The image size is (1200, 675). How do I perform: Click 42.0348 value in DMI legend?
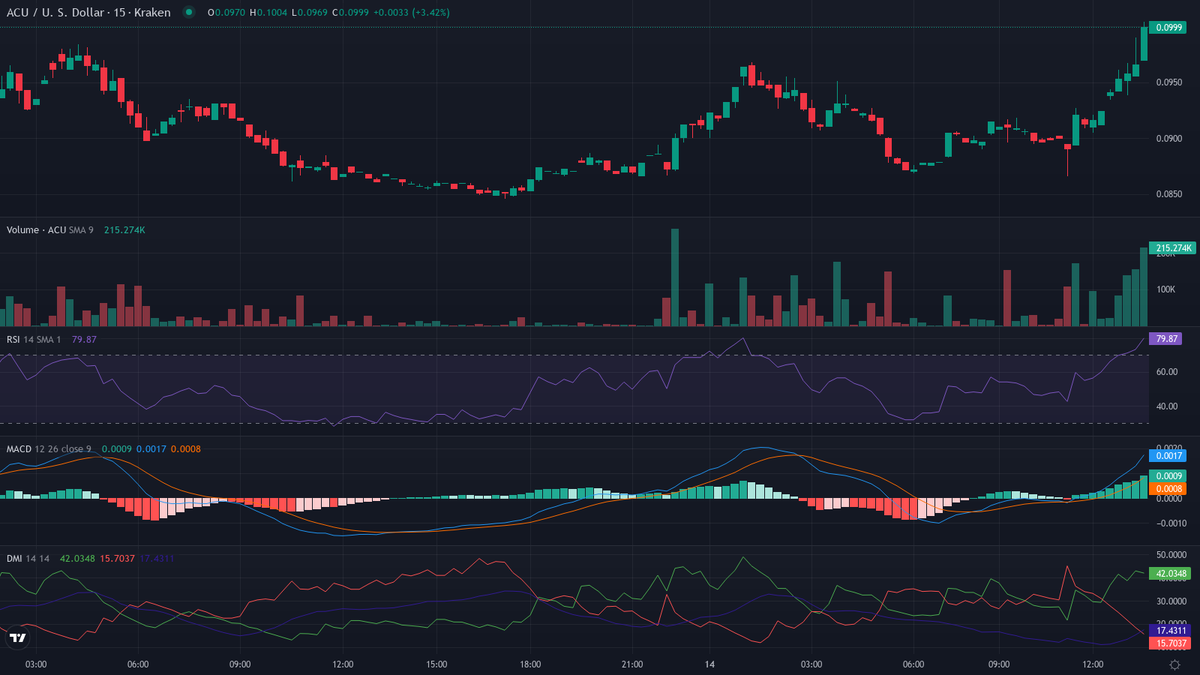coord(78,558)
